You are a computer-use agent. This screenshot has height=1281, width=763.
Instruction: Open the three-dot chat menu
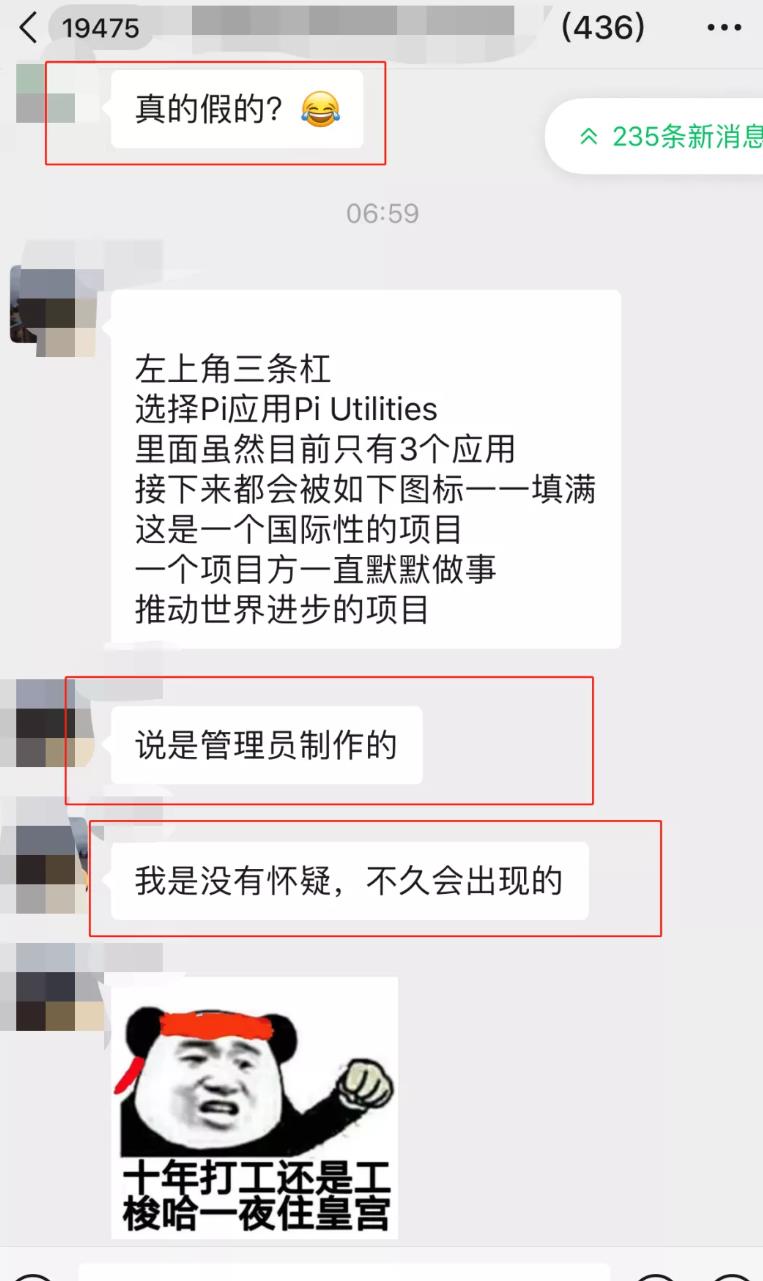(x=724, y=27)
